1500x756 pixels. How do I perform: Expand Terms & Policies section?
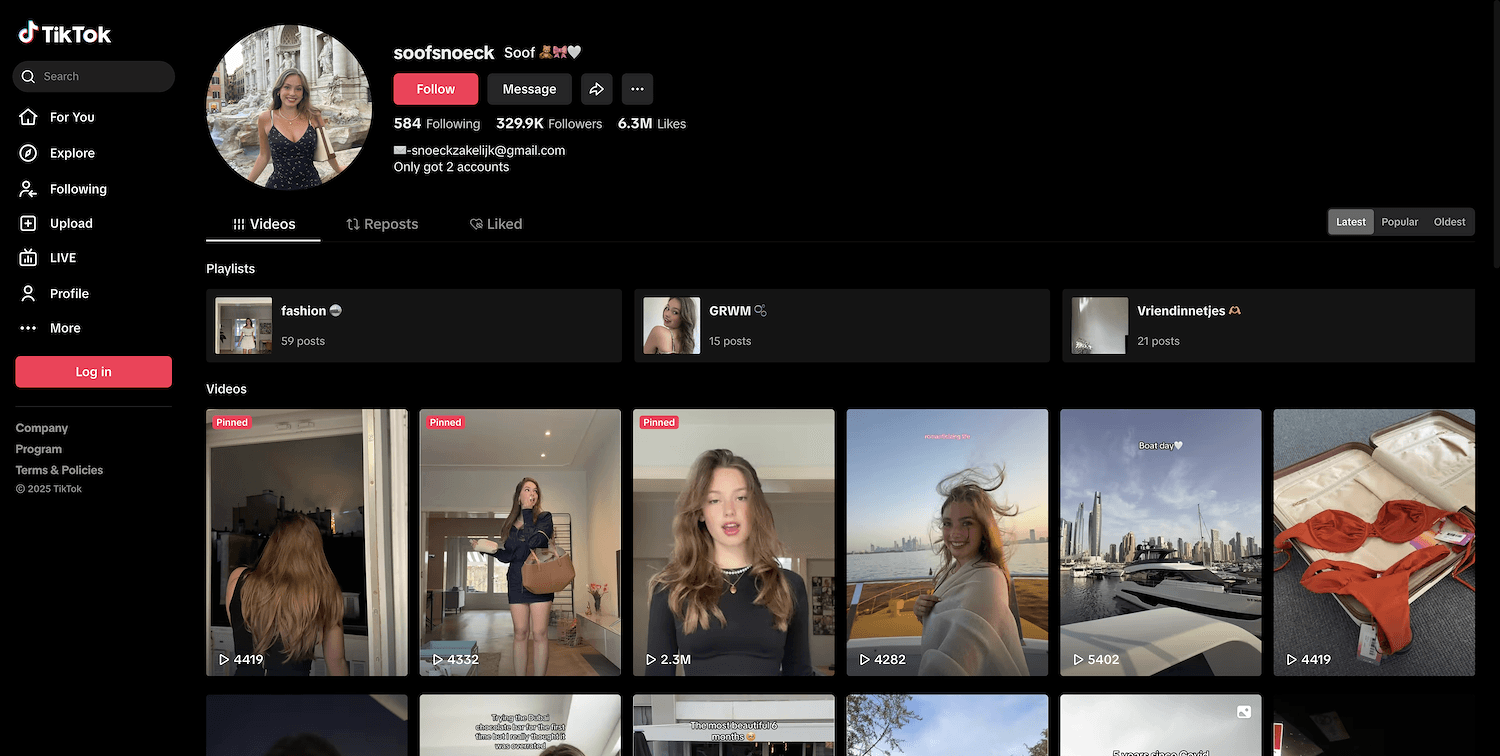pyautogui.click(x=59, y=470)
